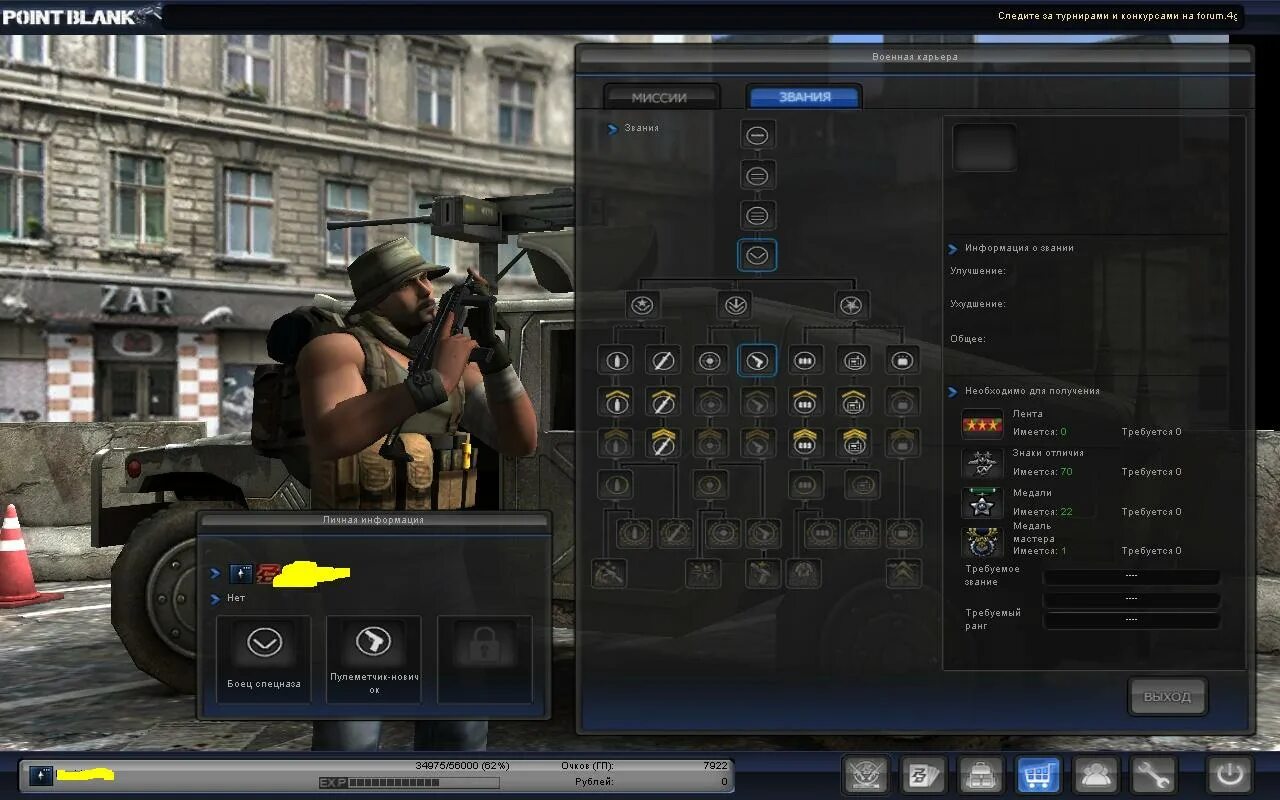This screenshot has height=800, width=1280.
Task: Click the Необходимо для получения heading
Action: click(1032, 391)
